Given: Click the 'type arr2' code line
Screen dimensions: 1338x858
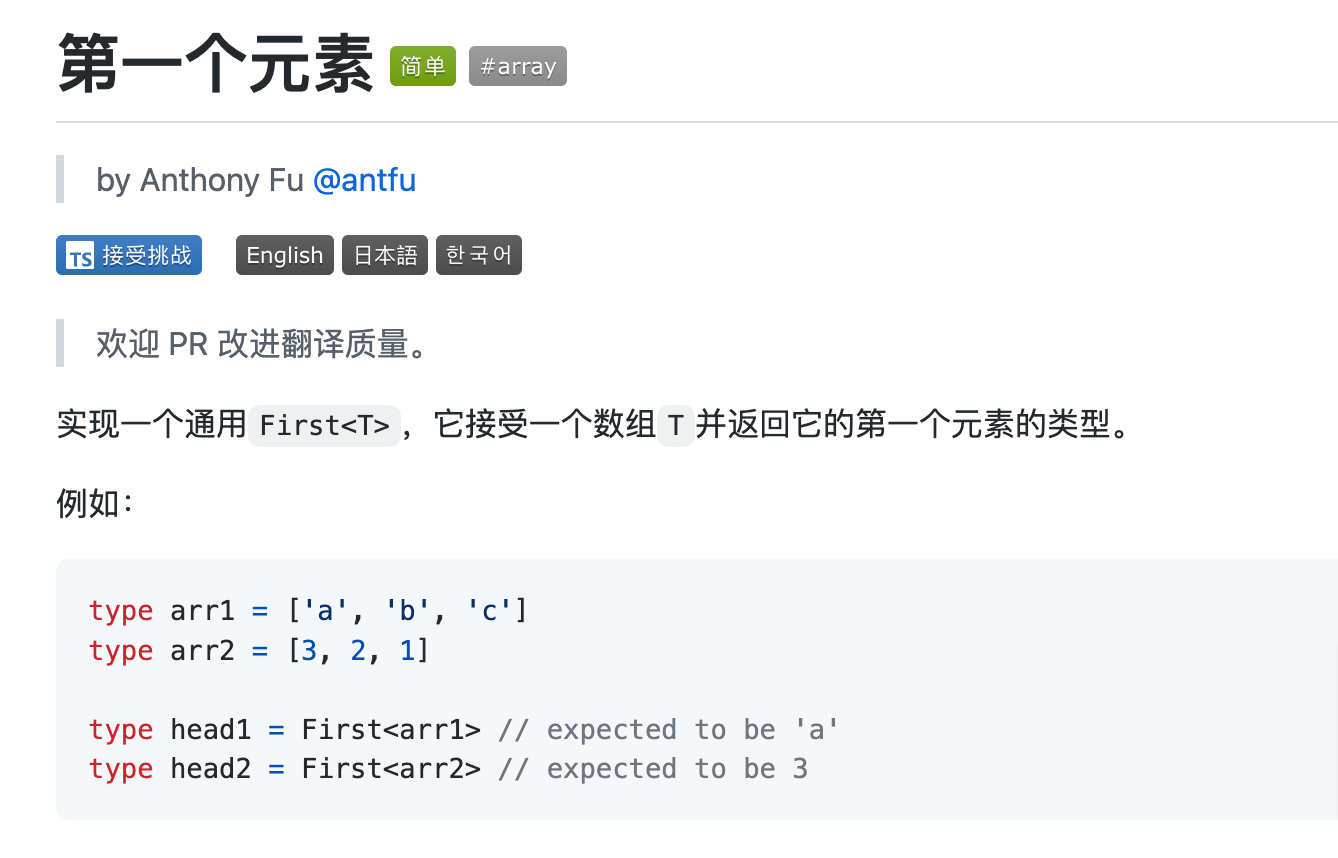Looking at the screenshot, I should click(258, 651).
